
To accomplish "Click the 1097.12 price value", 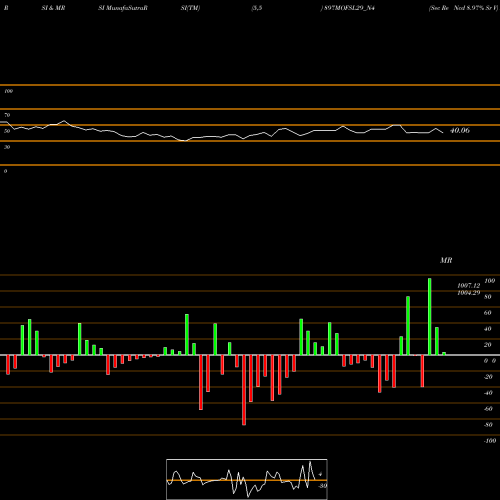I will click(469, 286).
